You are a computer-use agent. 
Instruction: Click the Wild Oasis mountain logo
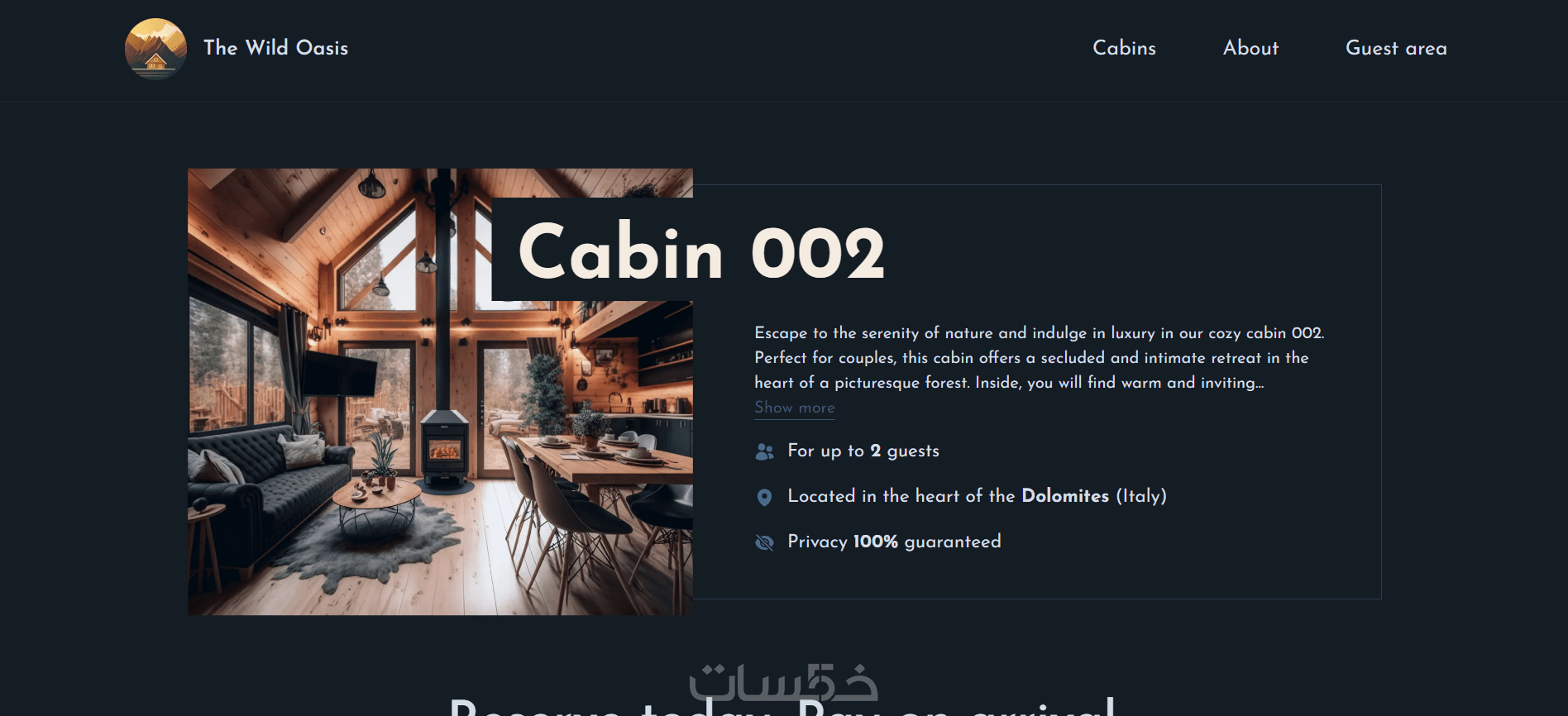click(155, 48)
